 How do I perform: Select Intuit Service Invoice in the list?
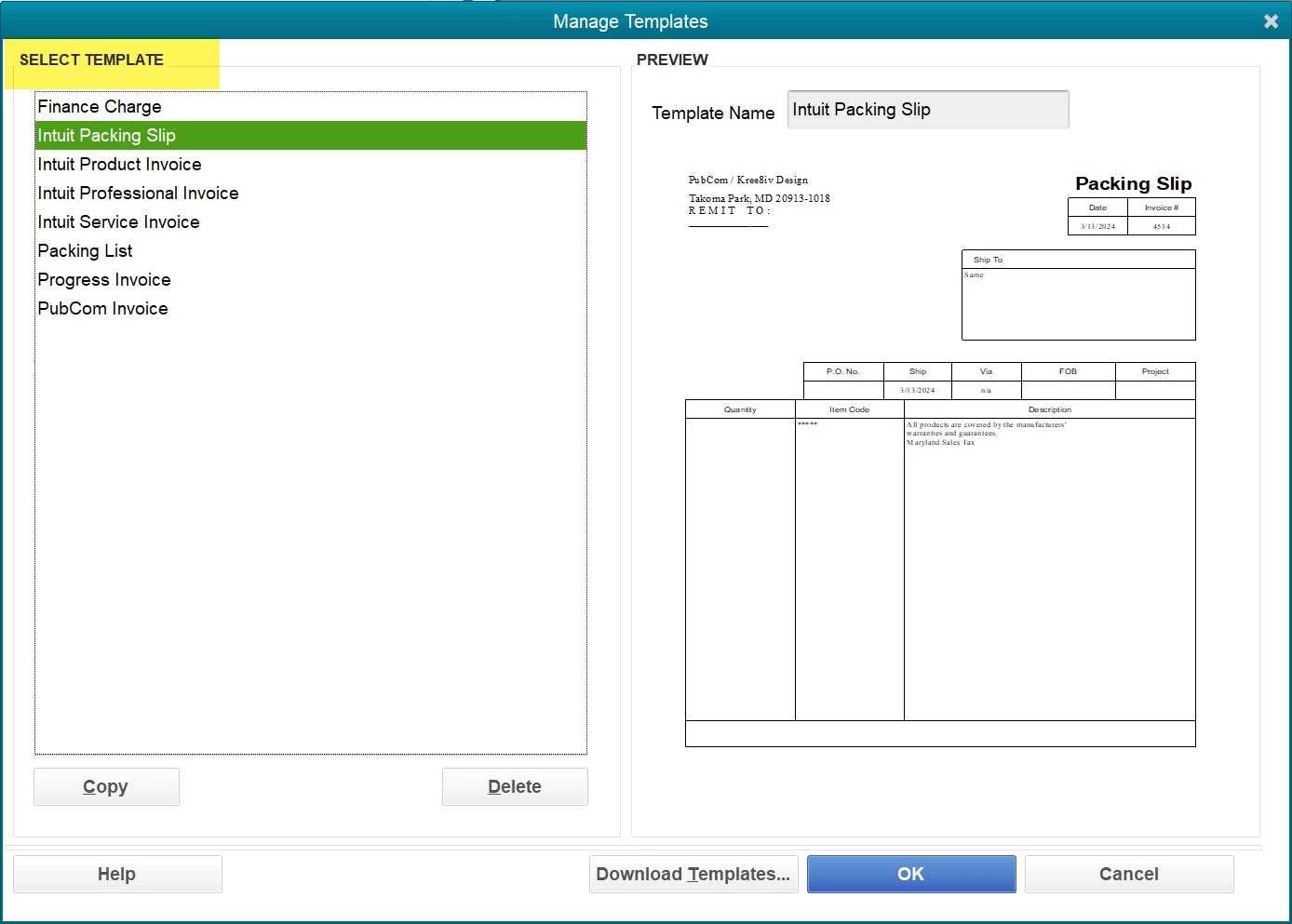(x=311, y=222)
